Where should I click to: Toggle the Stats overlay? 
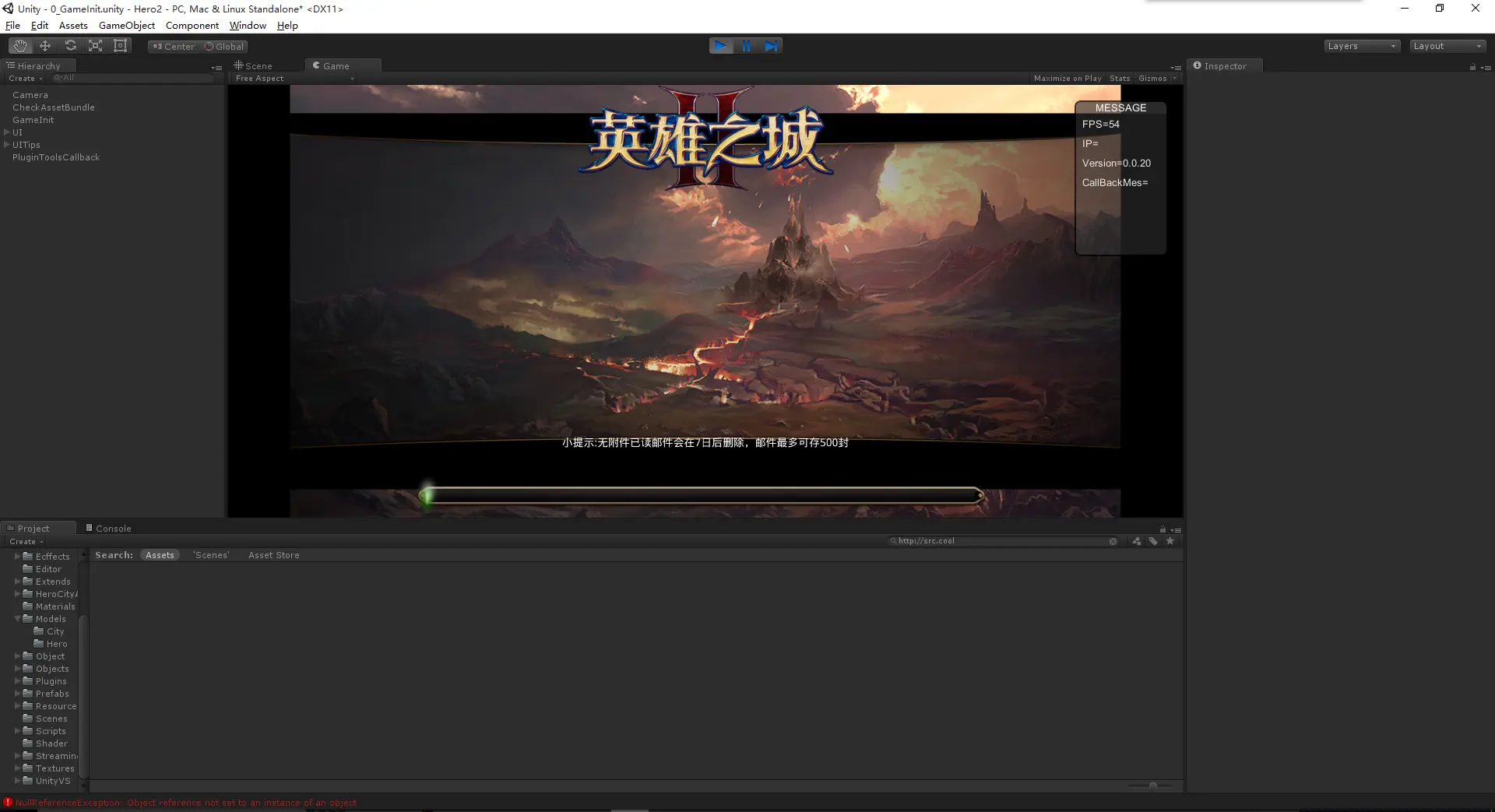[1120, 79]
